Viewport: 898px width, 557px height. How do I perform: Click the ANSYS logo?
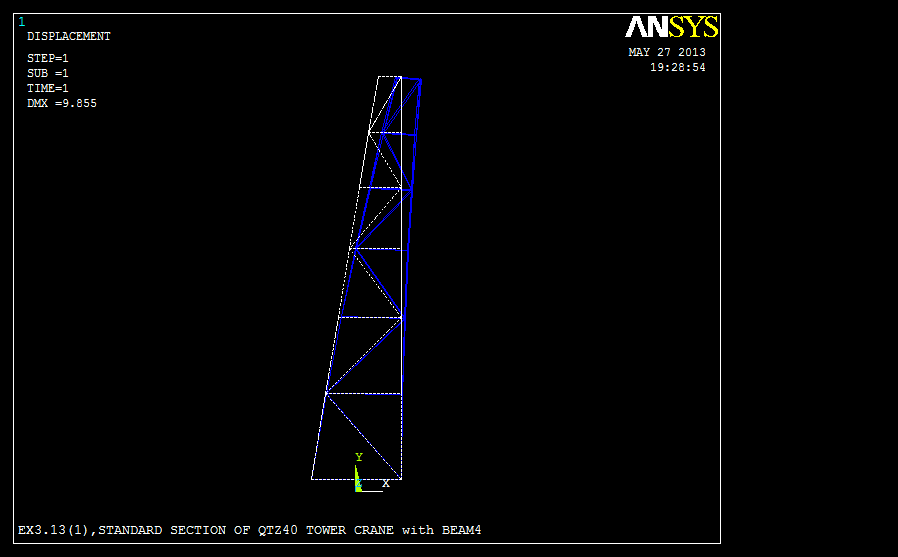tap(671, 27)
